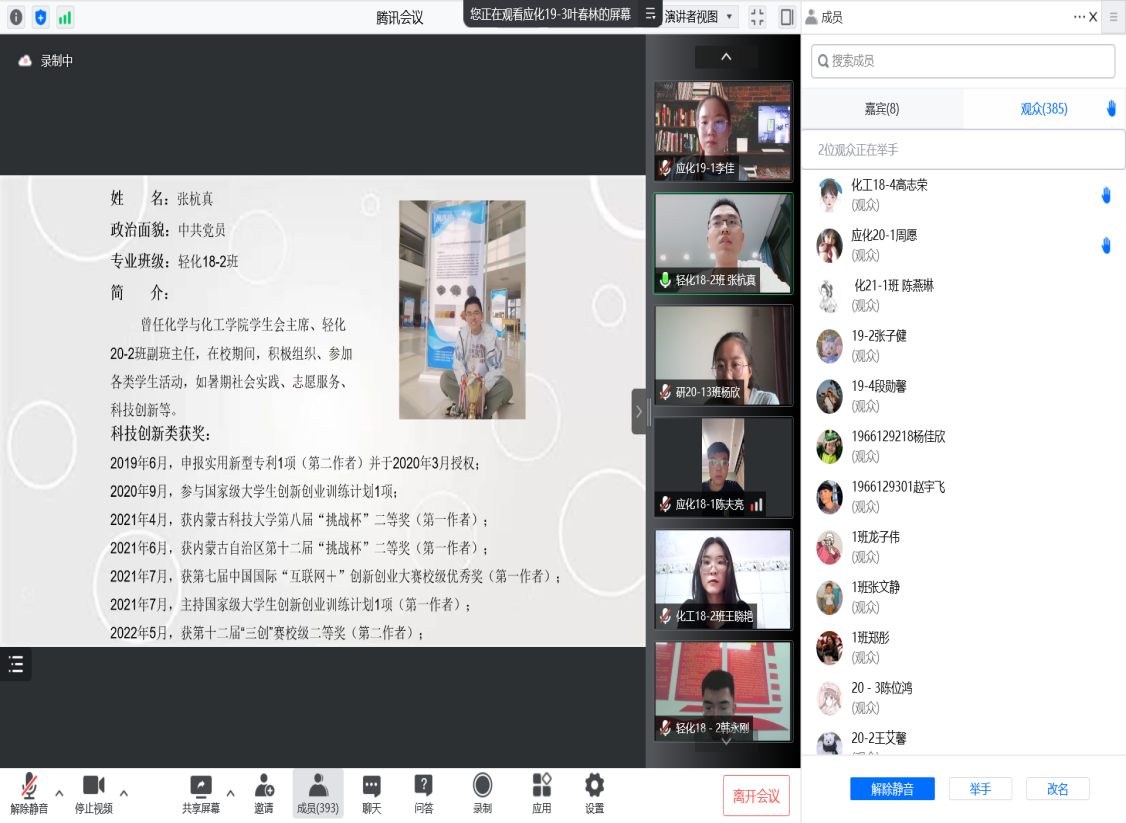1126x823 pixels.
Task: Click the search members input field
Action: pos(963,61)
